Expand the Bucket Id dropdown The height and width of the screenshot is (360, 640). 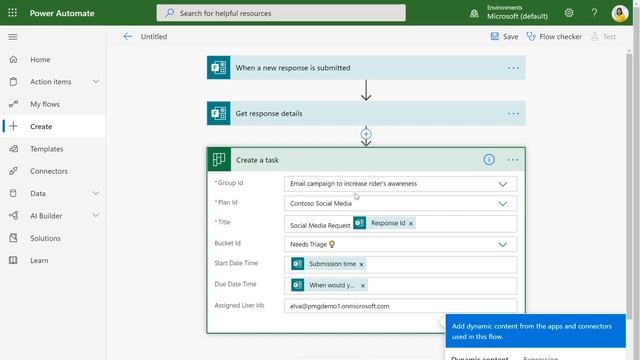tap(502, 244)
